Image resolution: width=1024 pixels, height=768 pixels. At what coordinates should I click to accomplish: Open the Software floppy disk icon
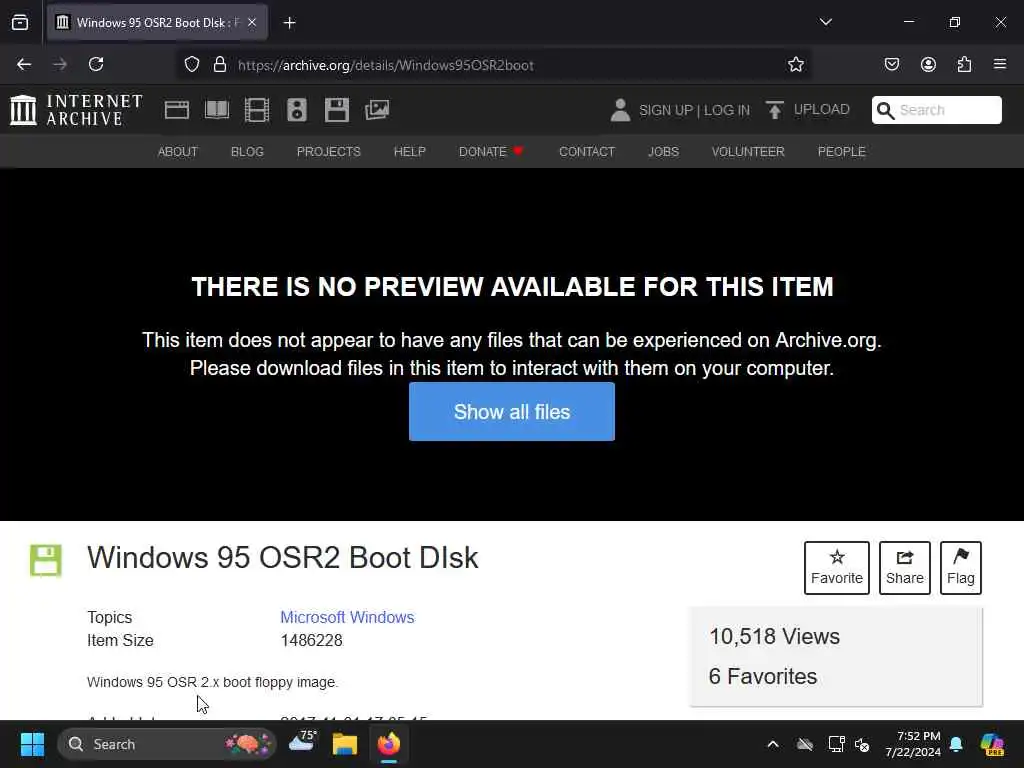click(x=337, y=110)
